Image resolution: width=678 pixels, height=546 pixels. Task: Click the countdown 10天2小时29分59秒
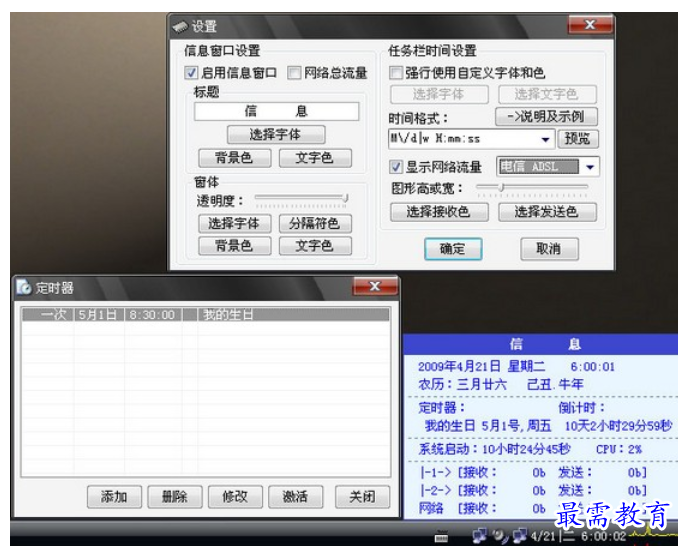pyautogui.click(x=619, y=426)
